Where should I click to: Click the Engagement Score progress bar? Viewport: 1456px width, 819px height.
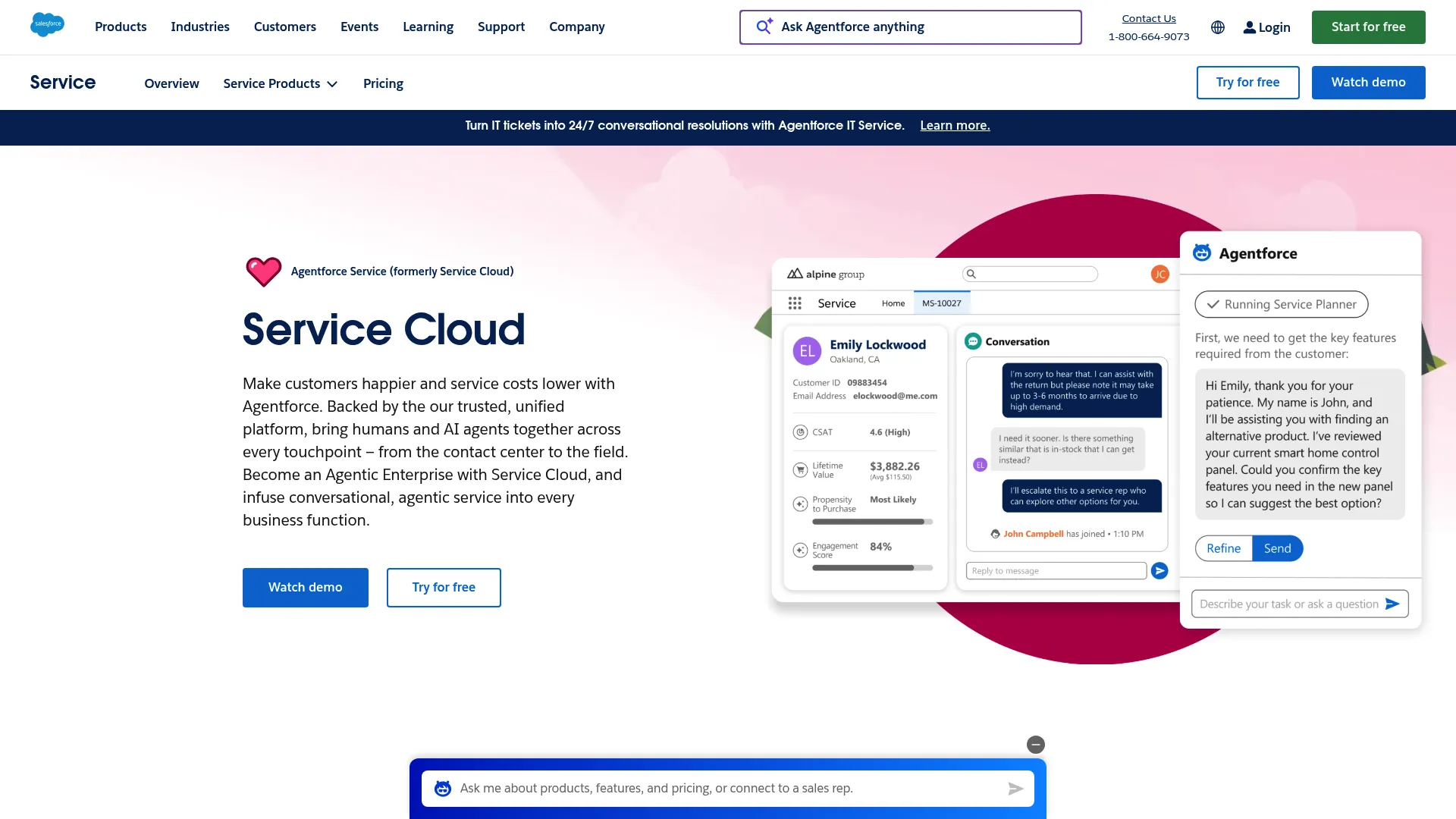point(872,566)
